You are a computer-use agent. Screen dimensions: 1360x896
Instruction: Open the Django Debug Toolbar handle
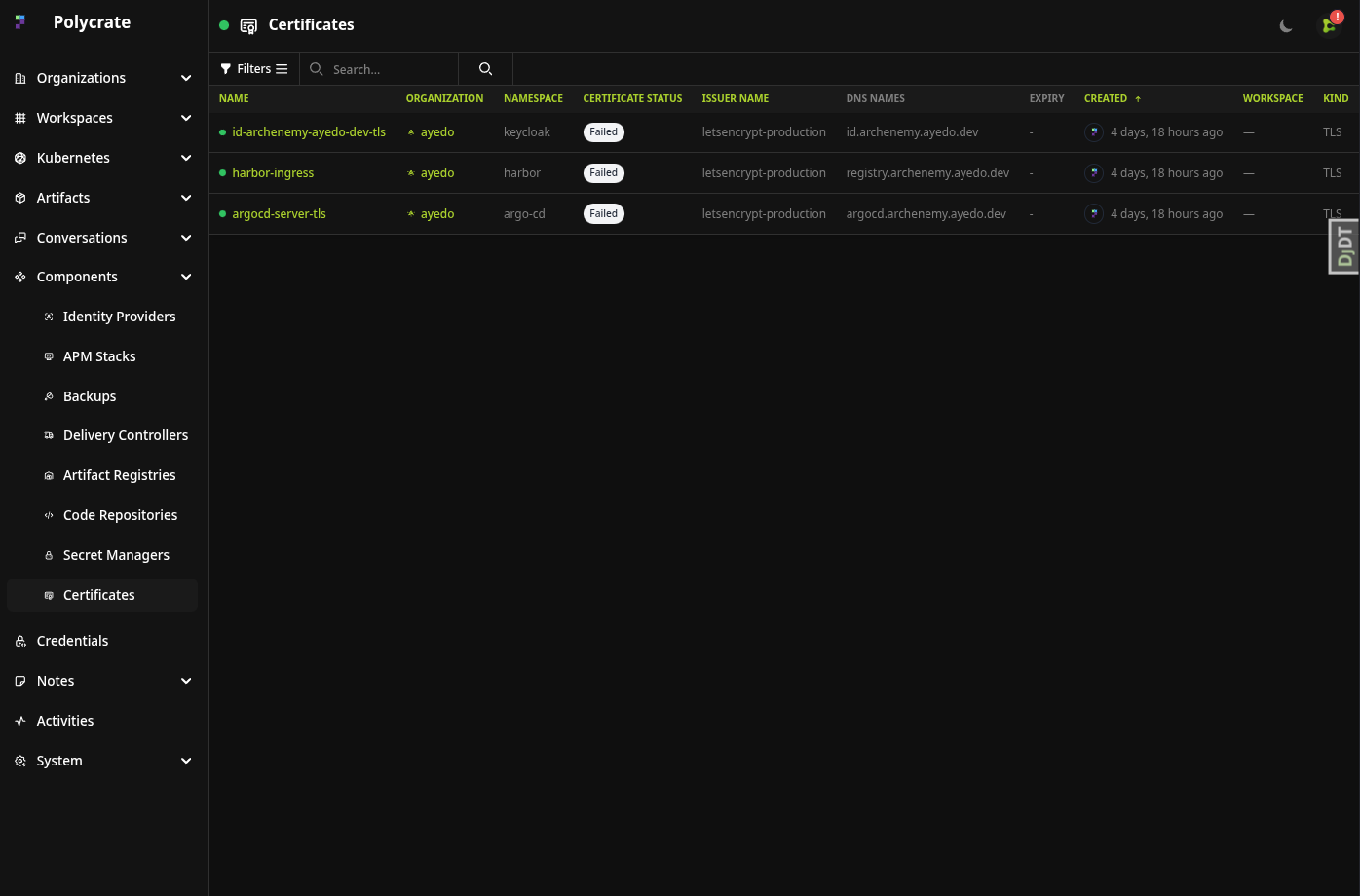point(1344,246)
